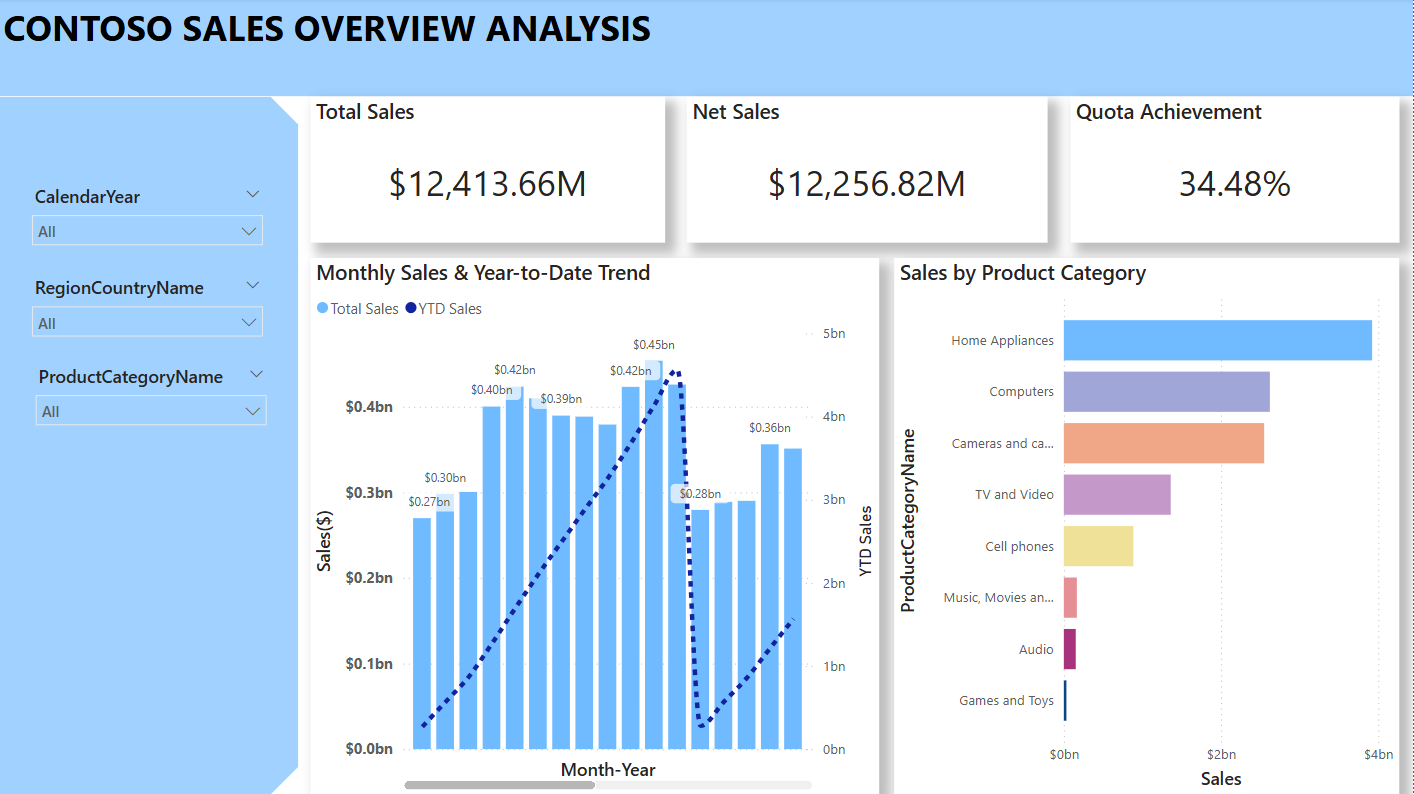Select the Music, Movies bar
The image size is (1414, 794).
1070,598
